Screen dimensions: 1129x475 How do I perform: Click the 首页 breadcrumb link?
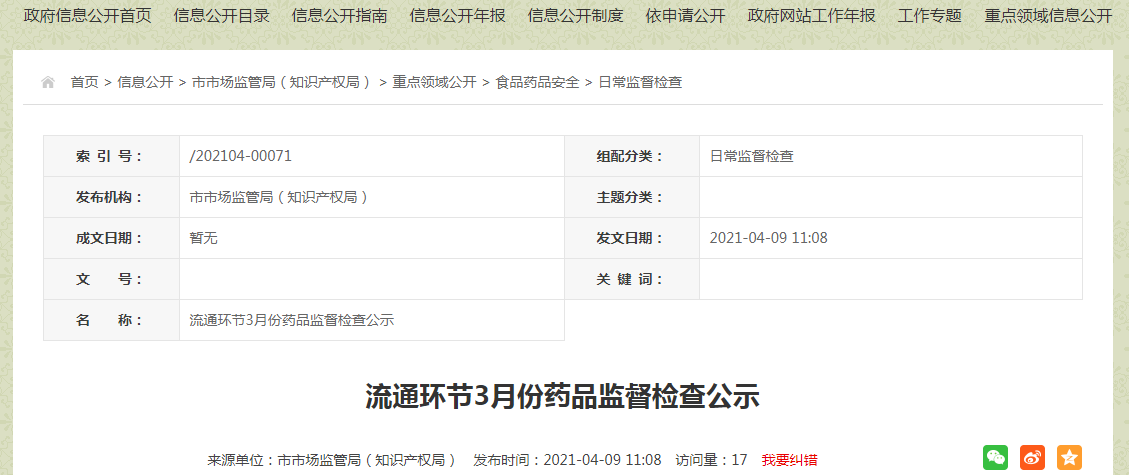click(x=84, y=82)
